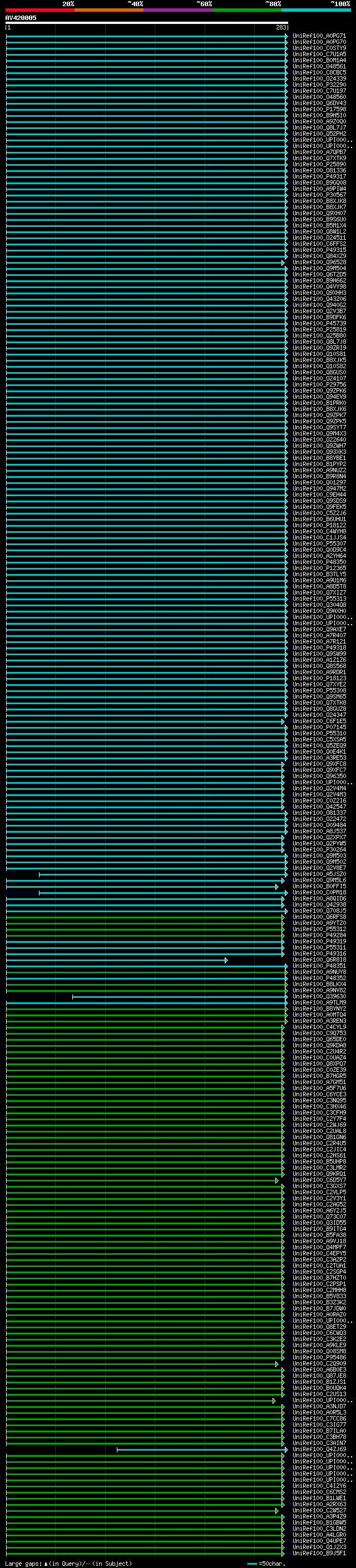Select label UniRef100_Q1JZX3
Viewport: 356px width, 1568px height.
(319, 1547)
